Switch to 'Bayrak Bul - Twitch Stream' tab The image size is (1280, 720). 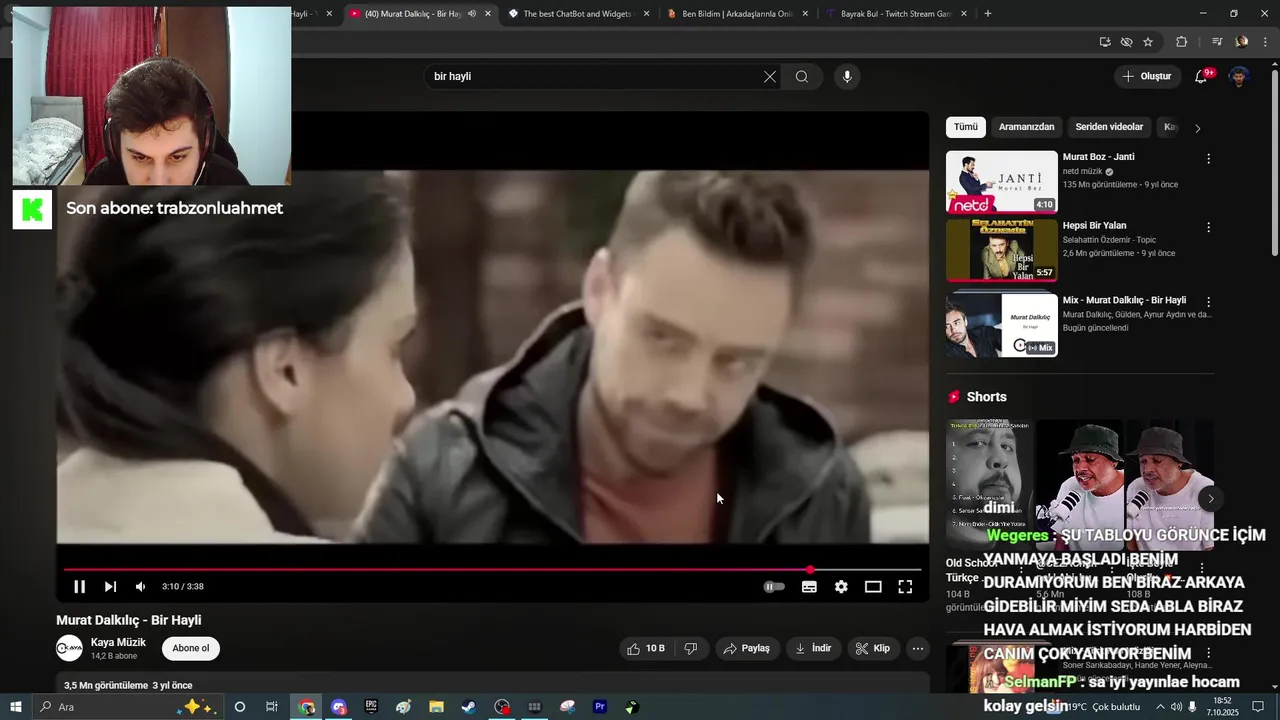pyautogui.click(x=895, y=14)
